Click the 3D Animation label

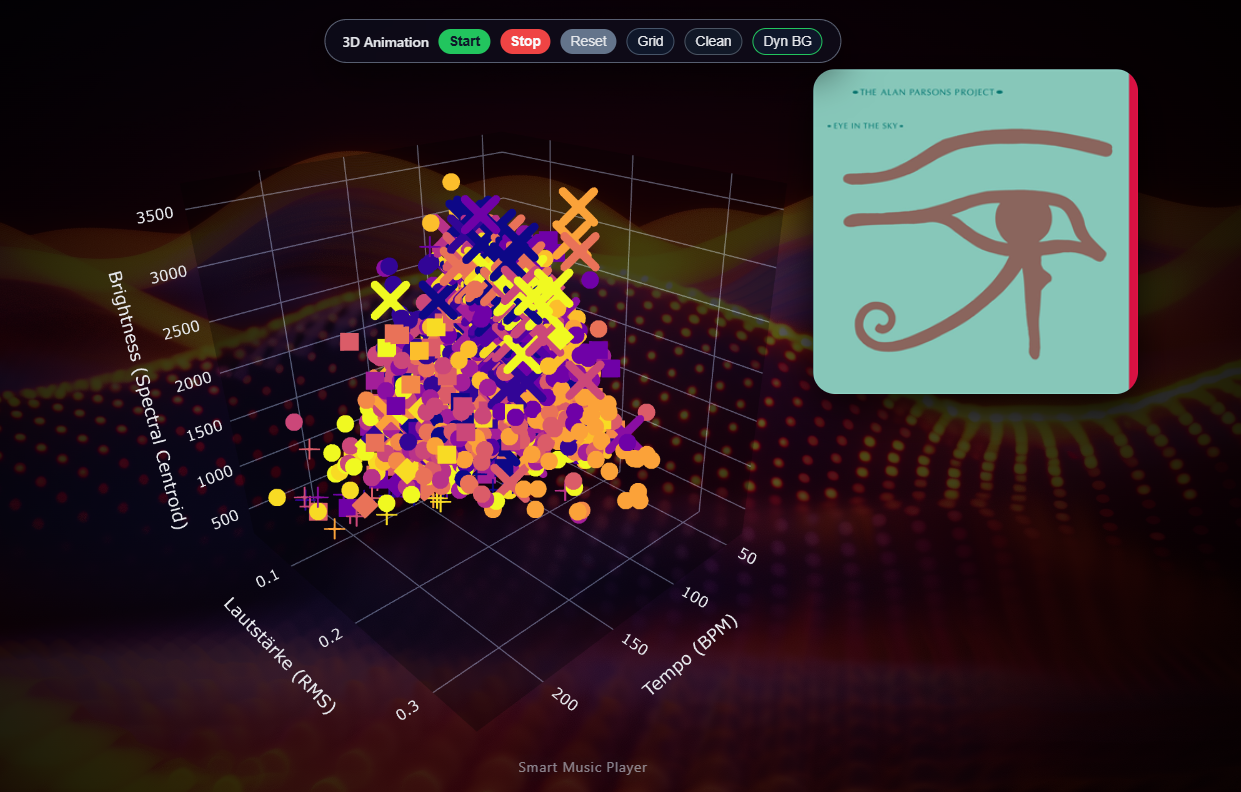point(385,42)
